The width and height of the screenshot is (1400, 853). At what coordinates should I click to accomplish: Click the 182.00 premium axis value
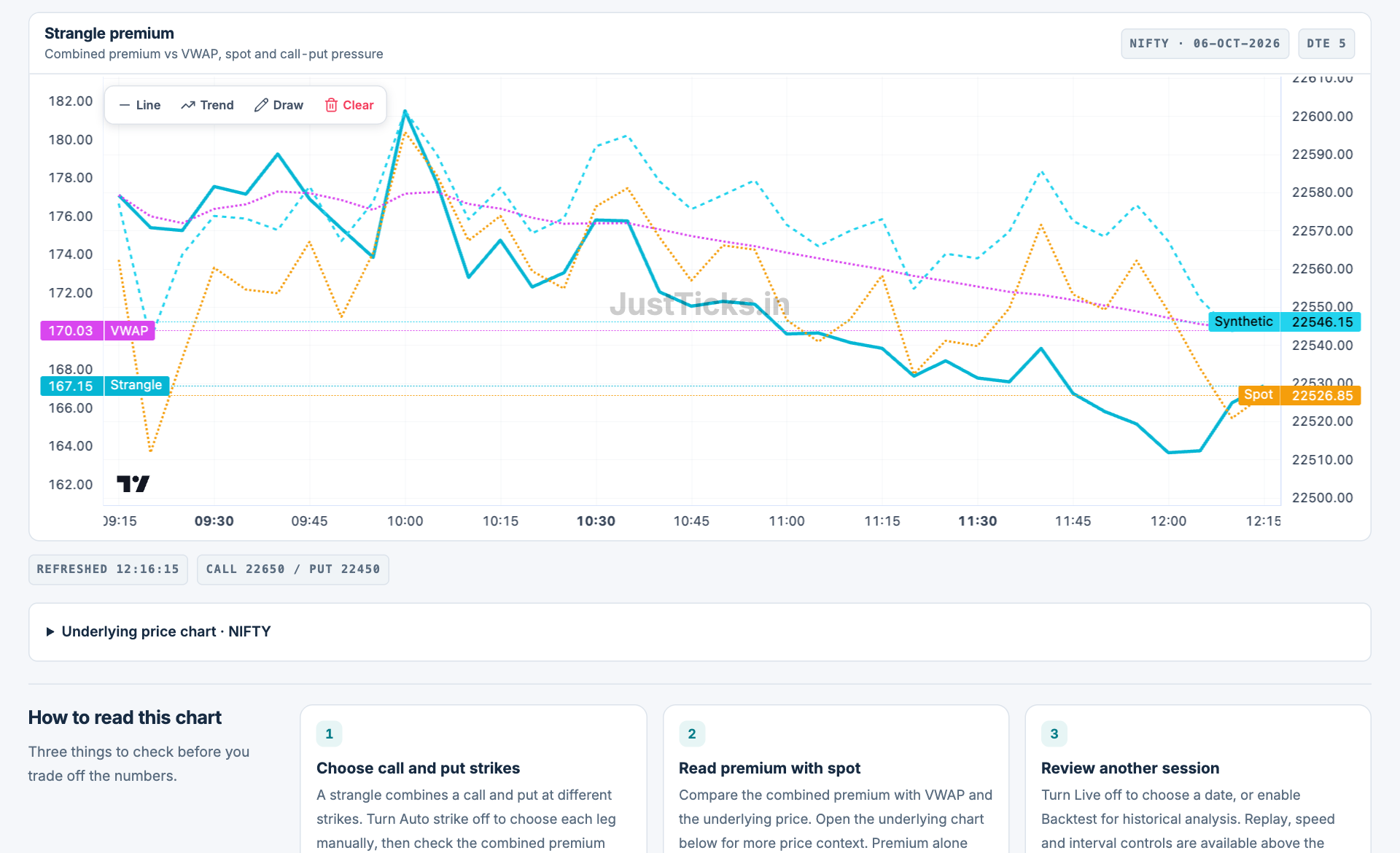[x=71, y=101]
